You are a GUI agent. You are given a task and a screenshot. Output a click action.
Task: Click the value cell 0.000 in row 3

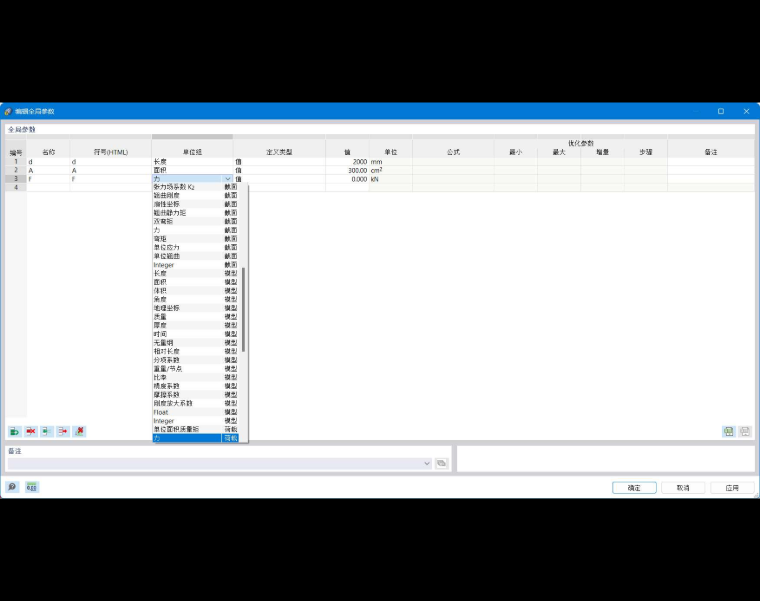(347, 179)
